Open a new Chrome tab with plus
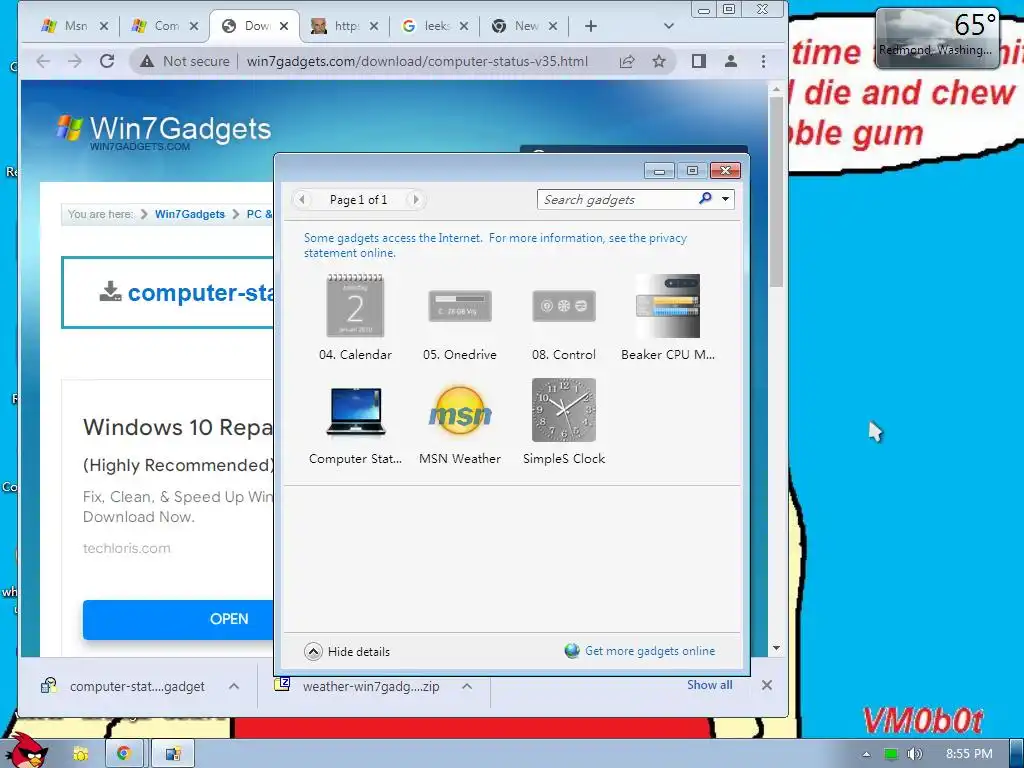 590,26
